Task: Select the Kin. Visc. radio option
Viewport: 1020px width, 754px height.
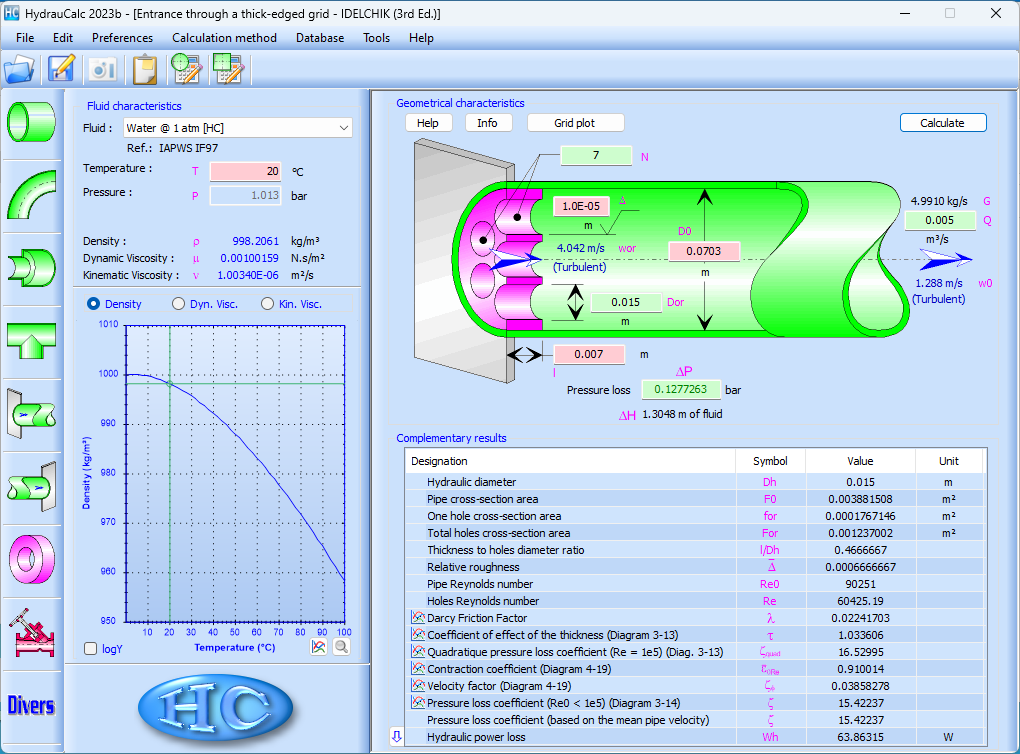Action: [267, 304]
